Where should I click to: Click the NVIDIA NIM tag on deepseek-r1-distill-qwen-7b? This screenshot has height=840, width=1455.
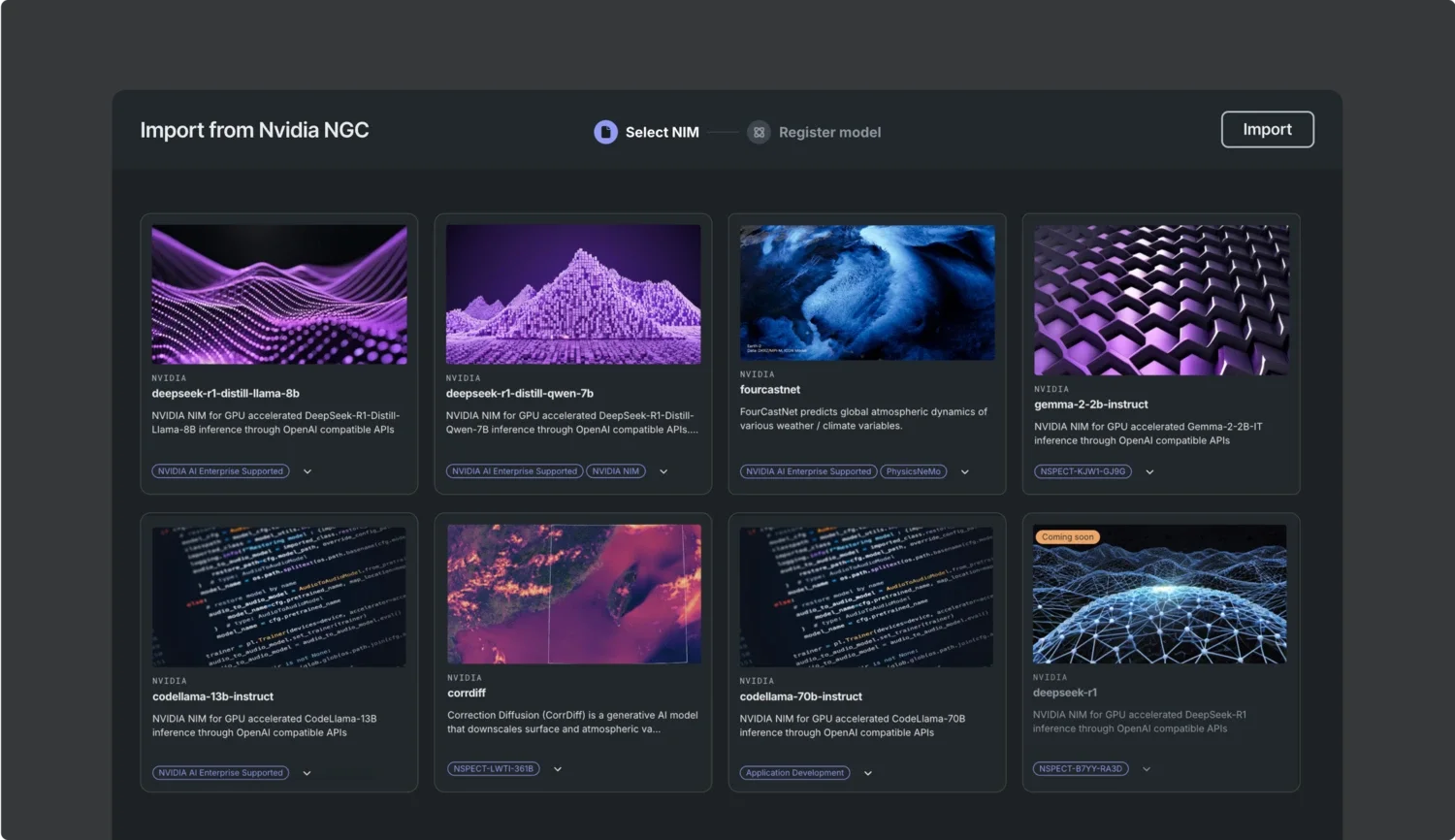(616, 471)
